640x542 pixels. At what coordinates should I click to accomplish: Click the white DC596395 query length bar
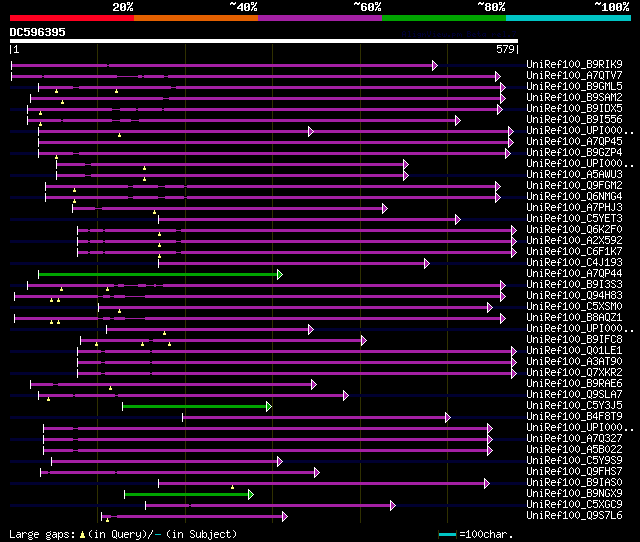pos(264,41)
